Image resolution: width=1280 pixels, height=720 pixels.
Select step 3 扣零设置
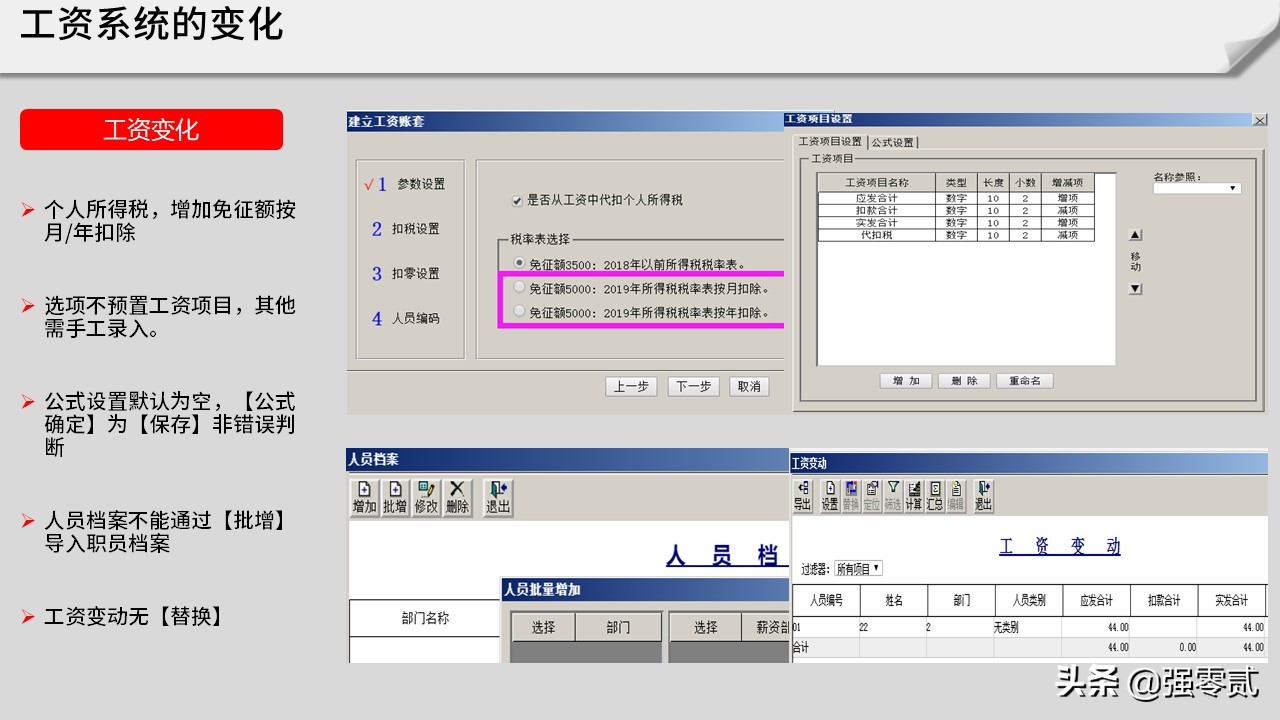pos(406,273)
